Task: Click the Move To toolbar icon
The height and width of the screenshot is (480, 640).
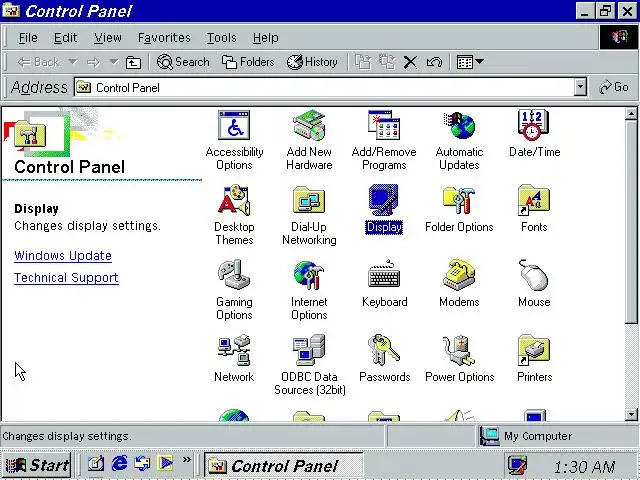Action: [x=362, y=62]
